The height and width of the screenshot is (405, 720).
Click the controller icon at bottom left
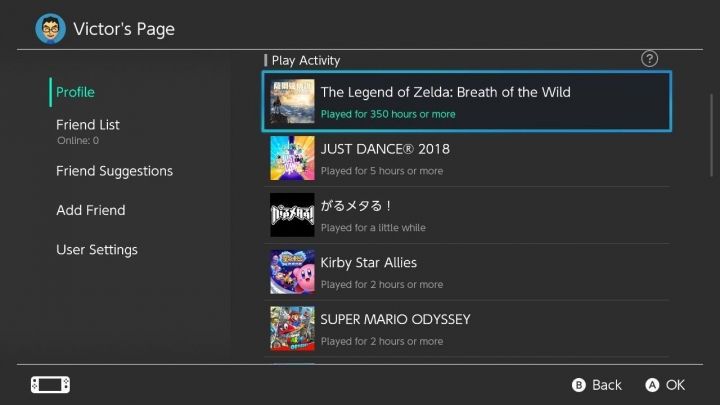(x=49, y=384)
